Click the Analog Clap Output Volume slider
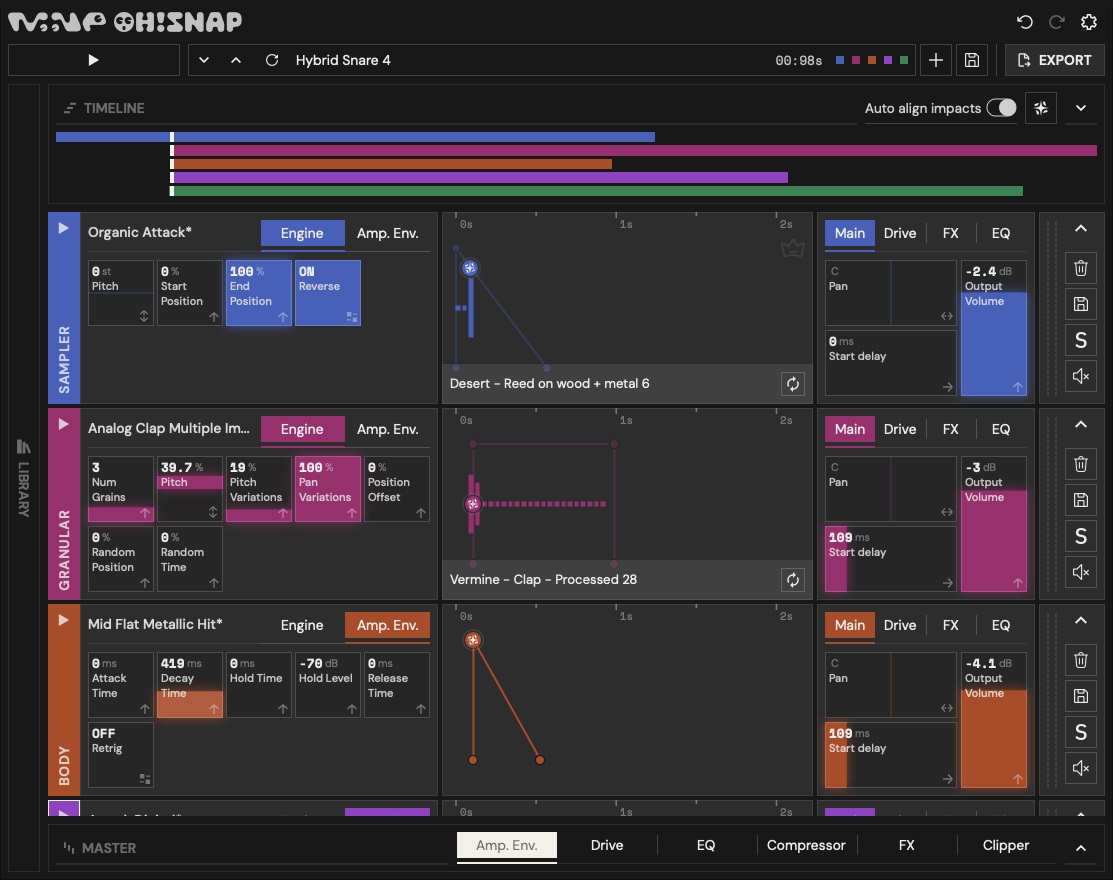 click(994, 524)
